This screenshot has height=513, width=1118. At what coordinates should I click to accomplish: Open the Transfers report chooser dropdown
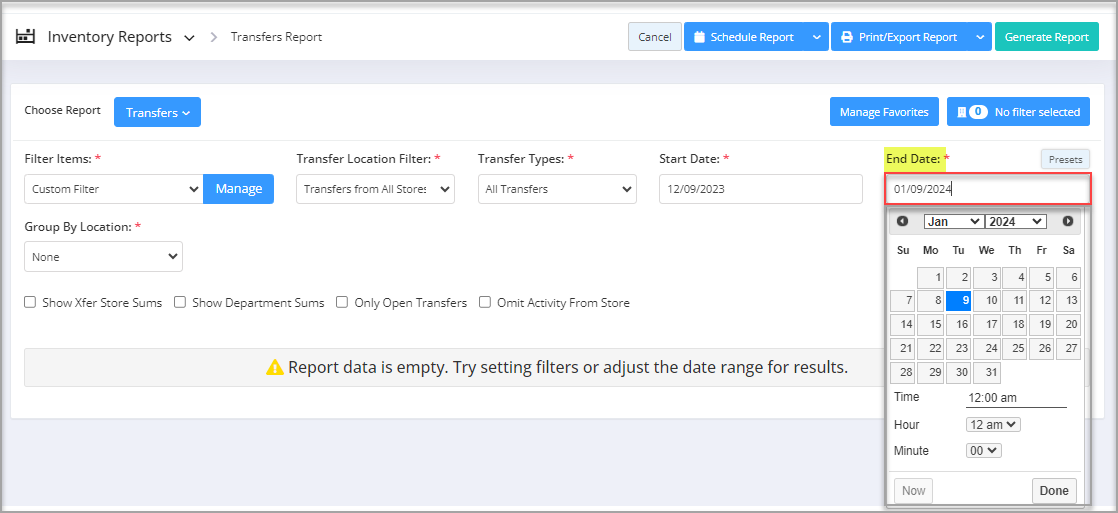coord(158,112)
